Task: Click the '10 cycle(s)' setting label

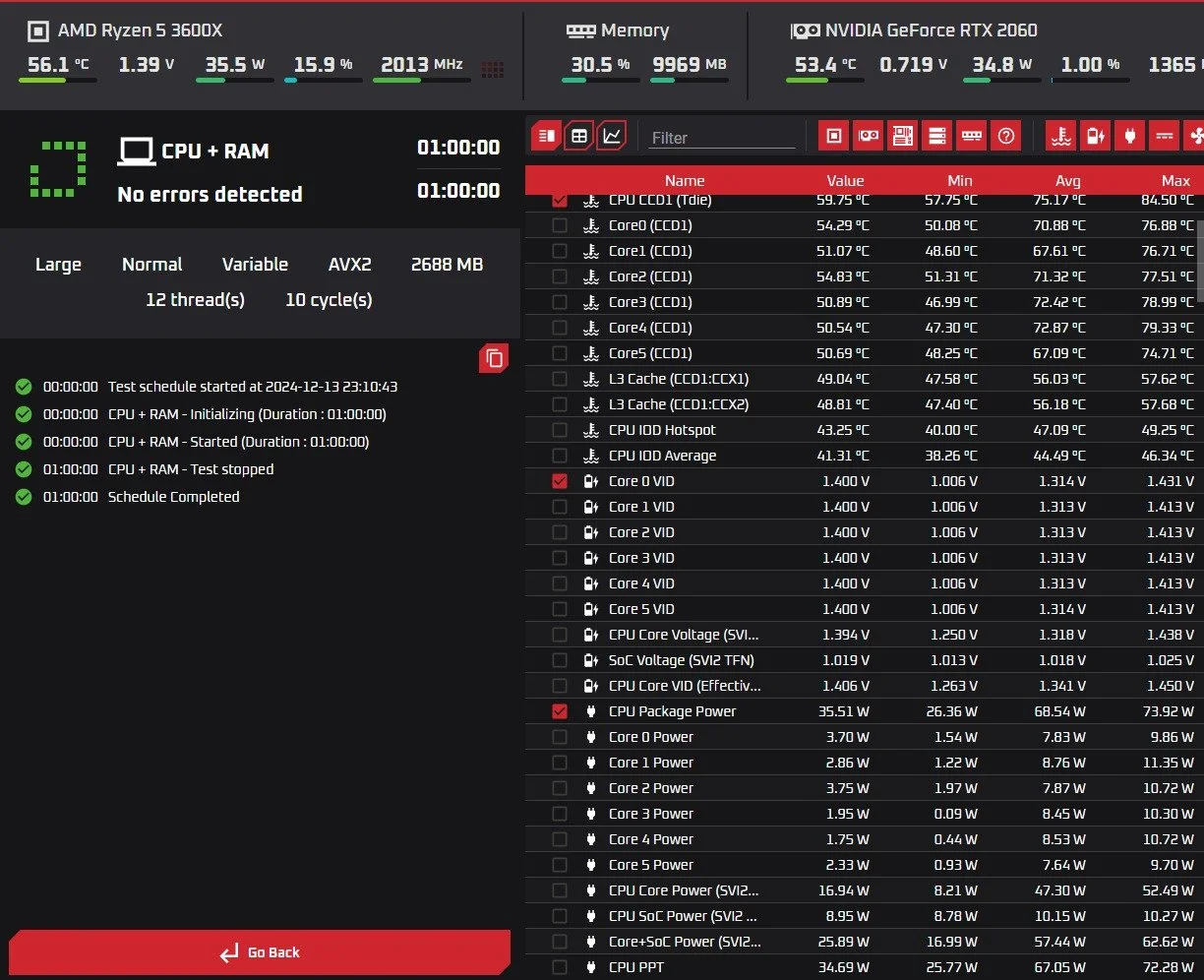Action: pos(329,300)
